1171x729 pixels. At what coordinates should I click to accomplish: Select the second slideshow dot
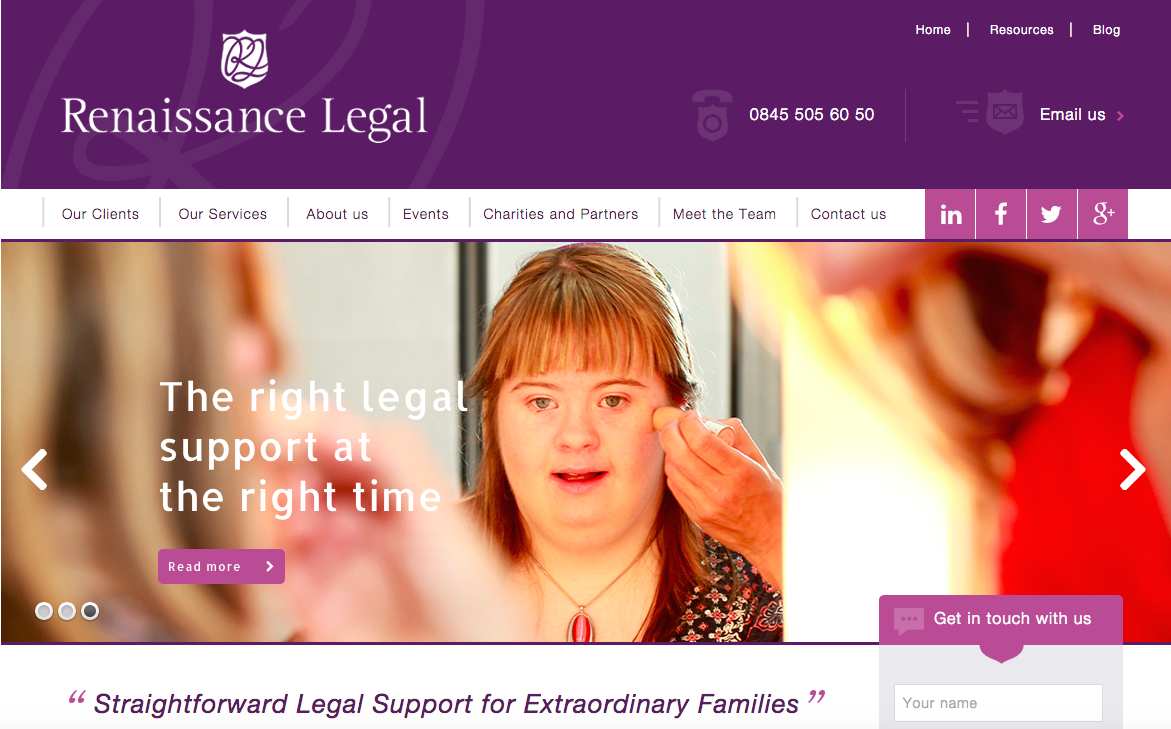67,611
